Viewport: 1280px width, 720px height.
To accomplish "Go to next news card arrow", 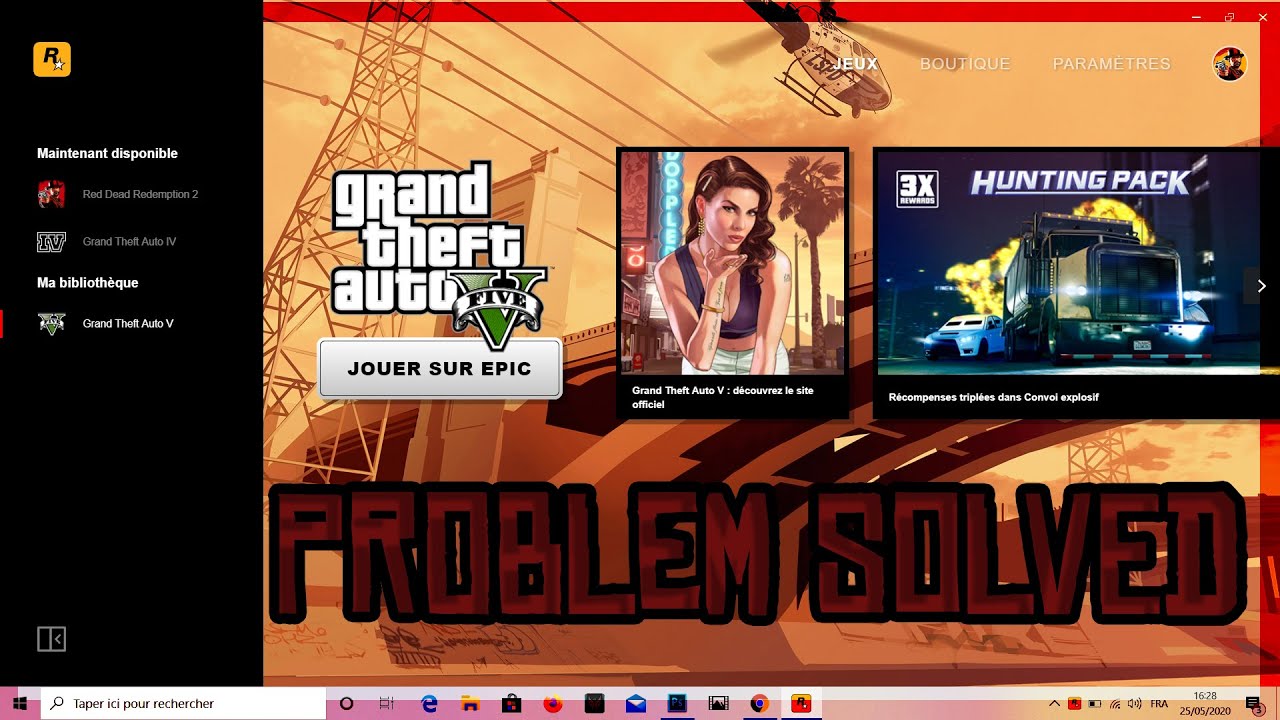I will click(x=1261, y=286).
